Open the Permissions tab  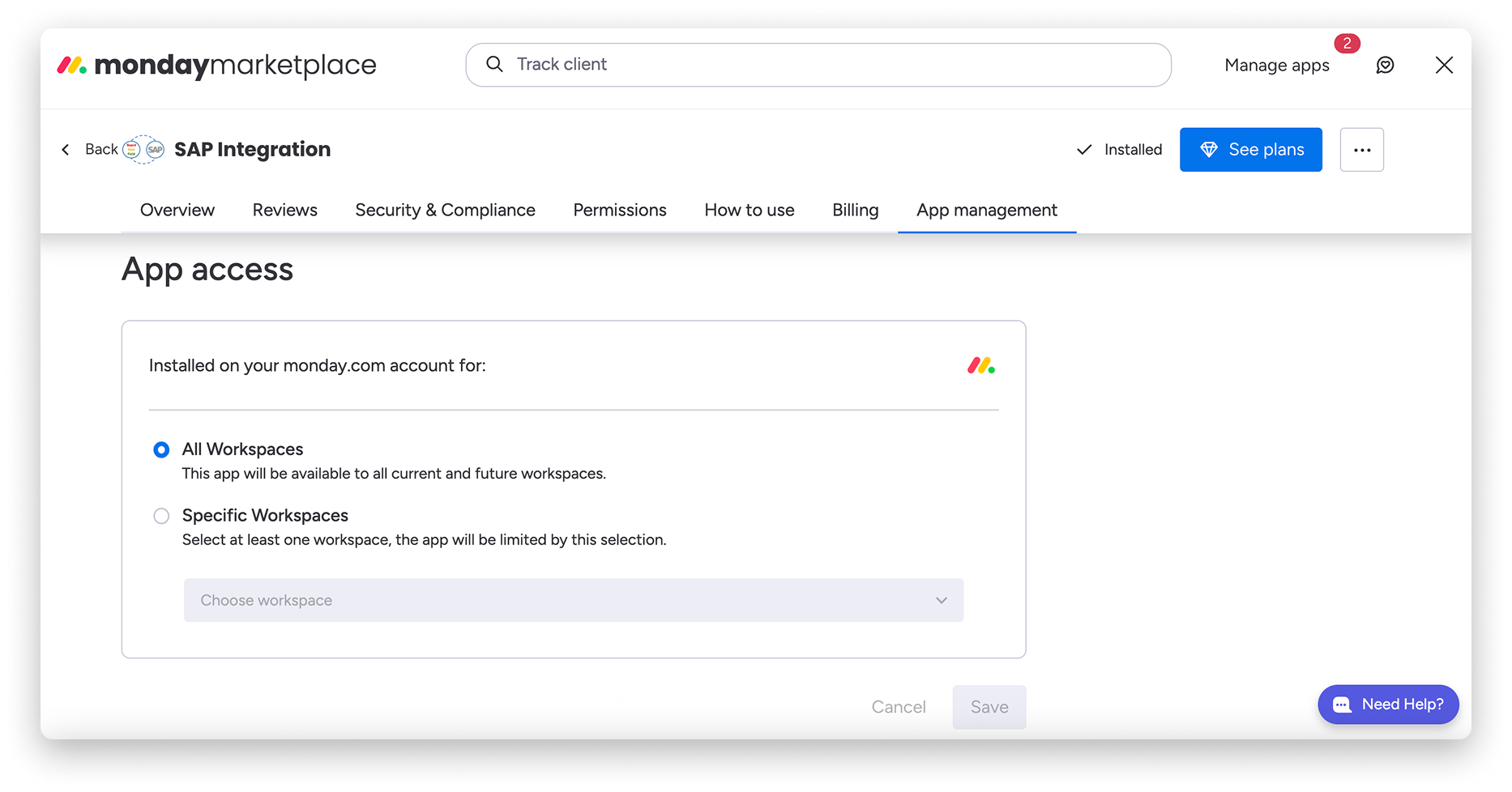[620, 211]
